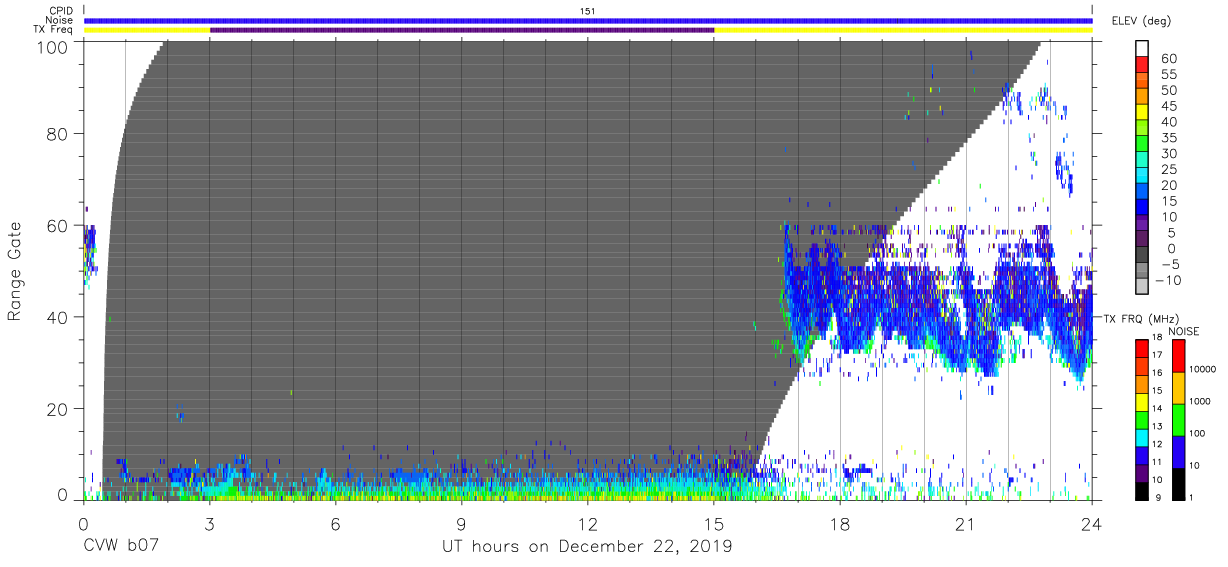This screenshot has width=1228, height=567.
Task: Click the 'TX Freq' row label
Action: tap(54, 30)
